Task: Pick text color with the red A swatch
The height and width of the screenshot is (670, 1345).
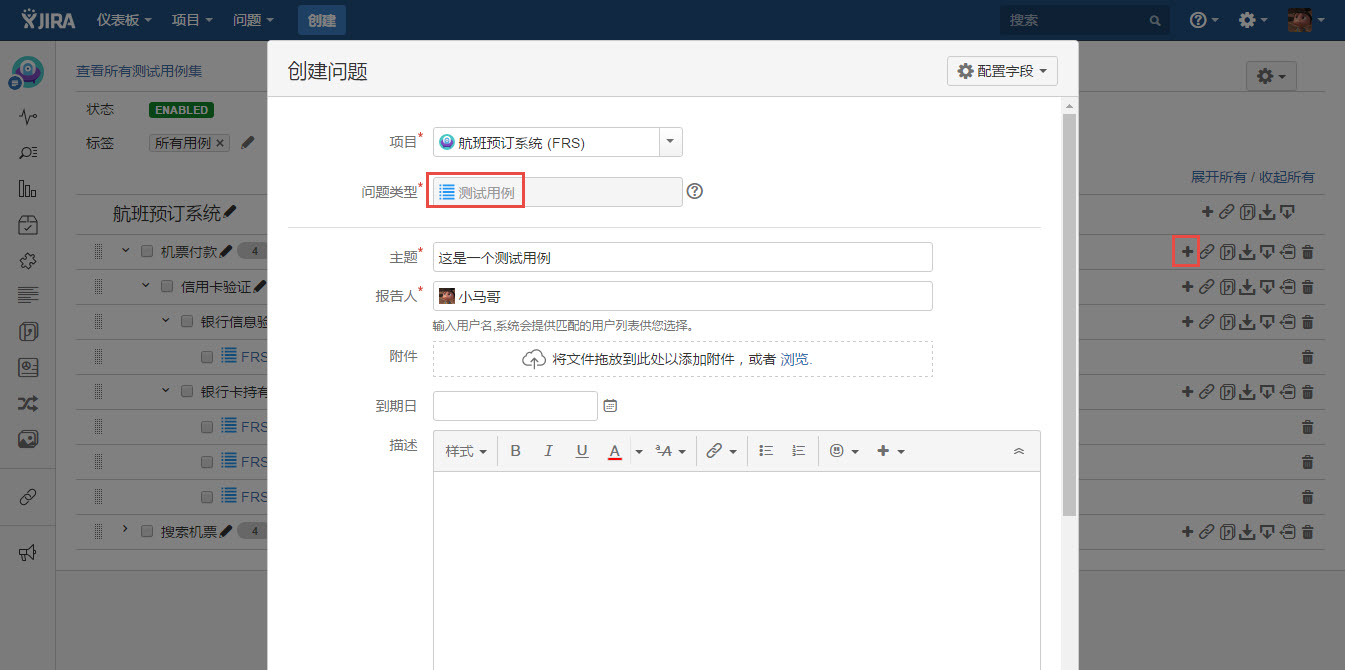Action: pyautogui.click(x=615, y=452)
